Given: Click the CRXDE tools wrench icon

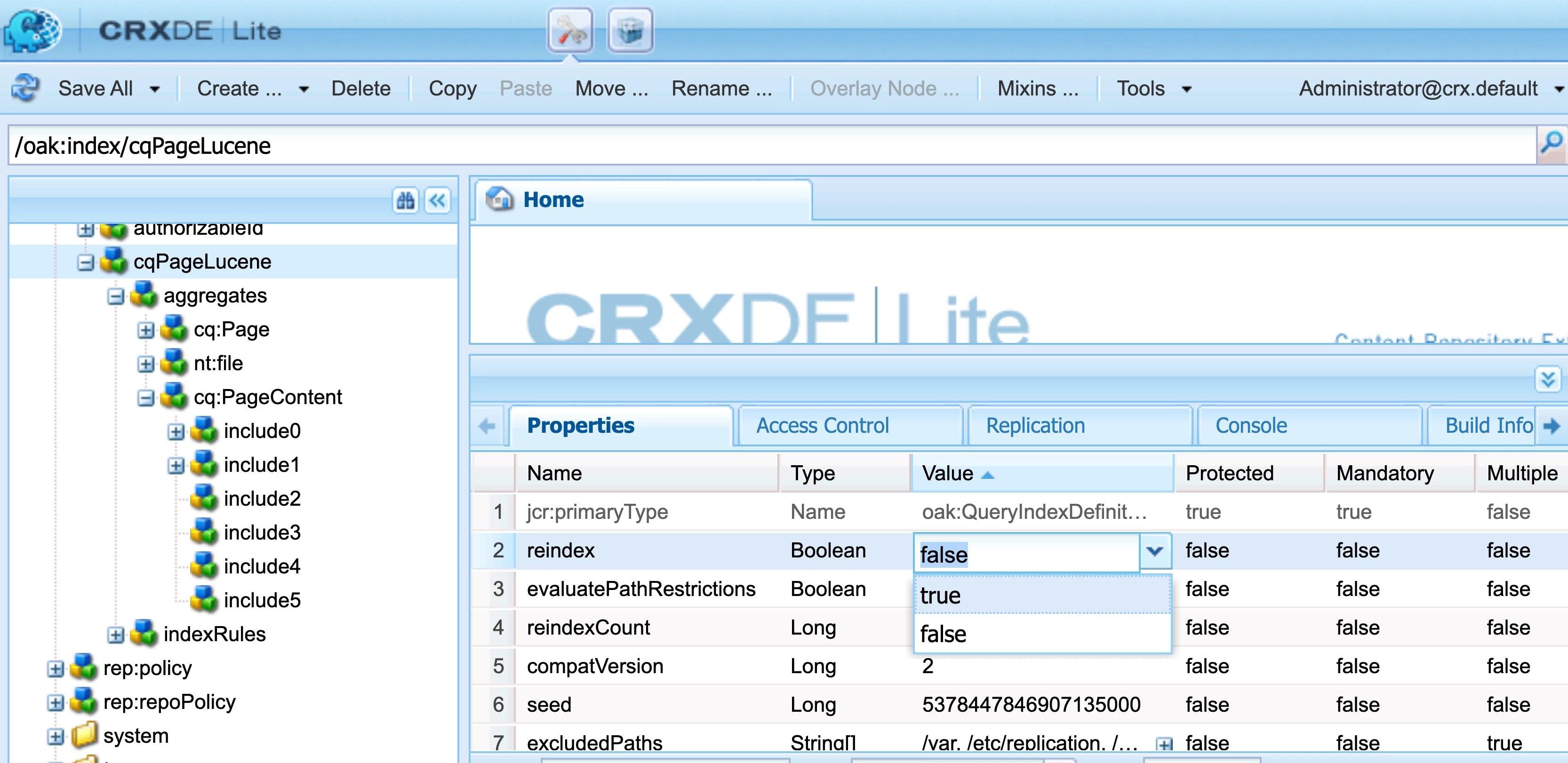Looking at the screenshot, I should coord(570,31).
